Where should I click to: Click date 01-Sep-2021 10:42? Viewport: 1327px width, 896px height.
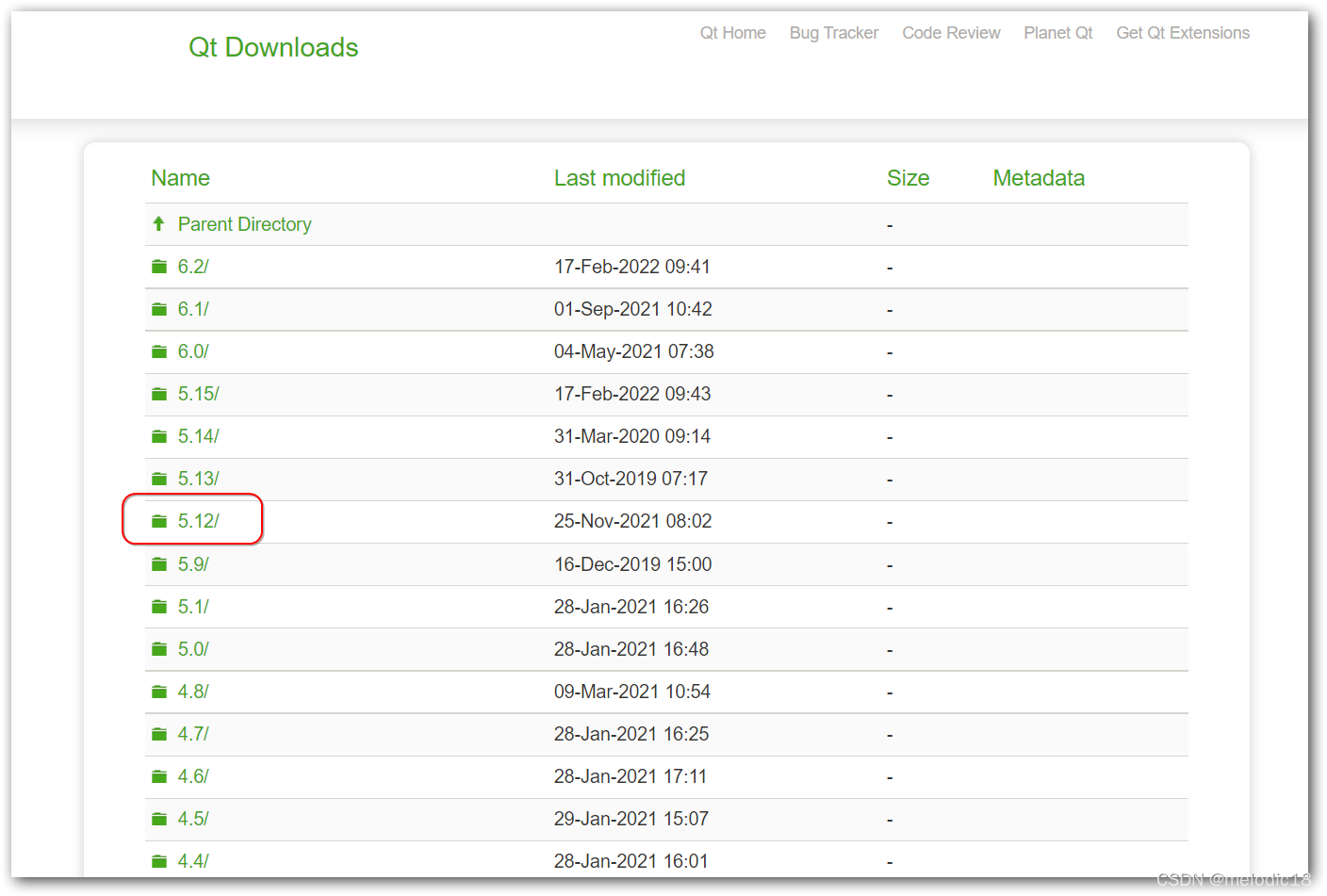pos(633,309)
